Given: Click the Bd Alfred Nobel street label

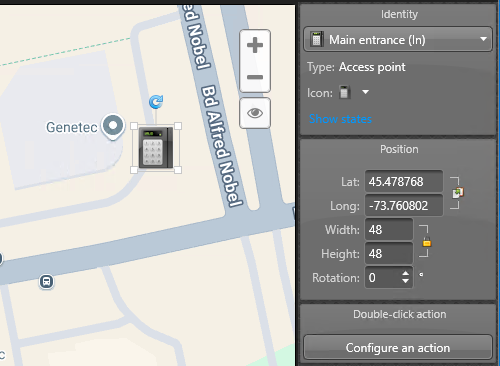Looking at the screenshot, I should click(x=222, y=146).
